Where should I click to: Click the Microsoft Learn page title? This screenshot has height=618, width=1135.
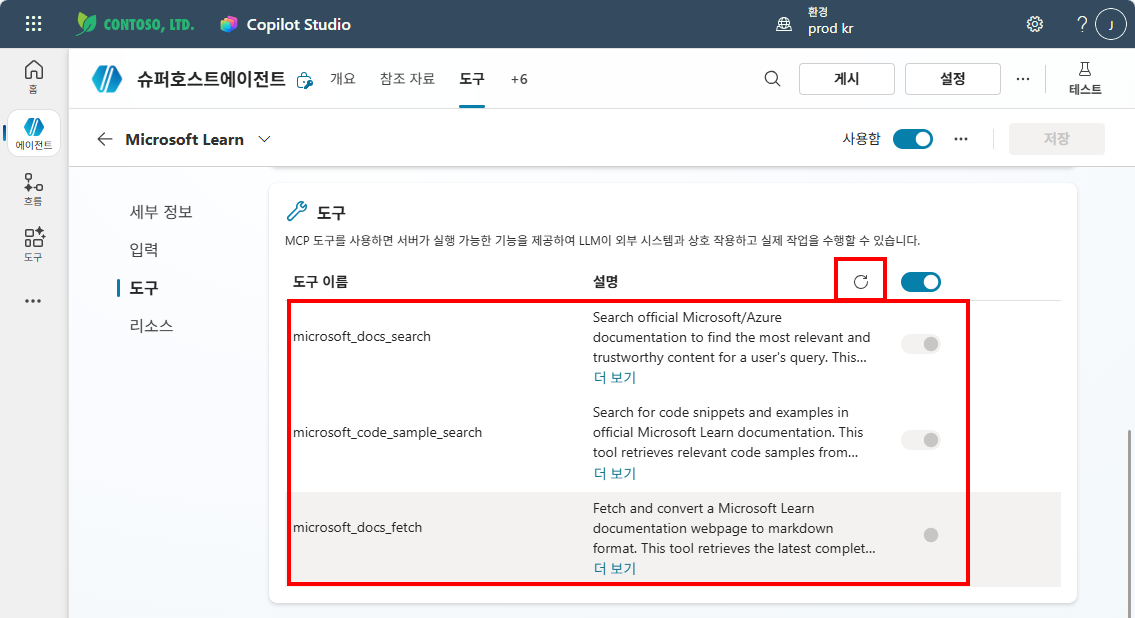coord(185,139)
